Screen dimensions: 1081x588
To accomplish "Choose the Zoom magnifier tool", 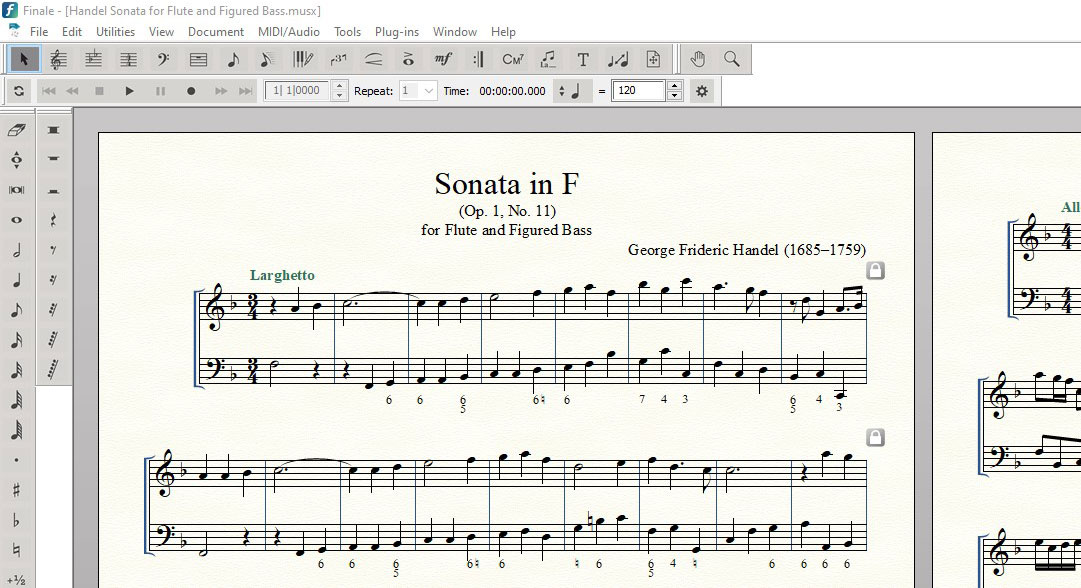I will click(732, 59).
